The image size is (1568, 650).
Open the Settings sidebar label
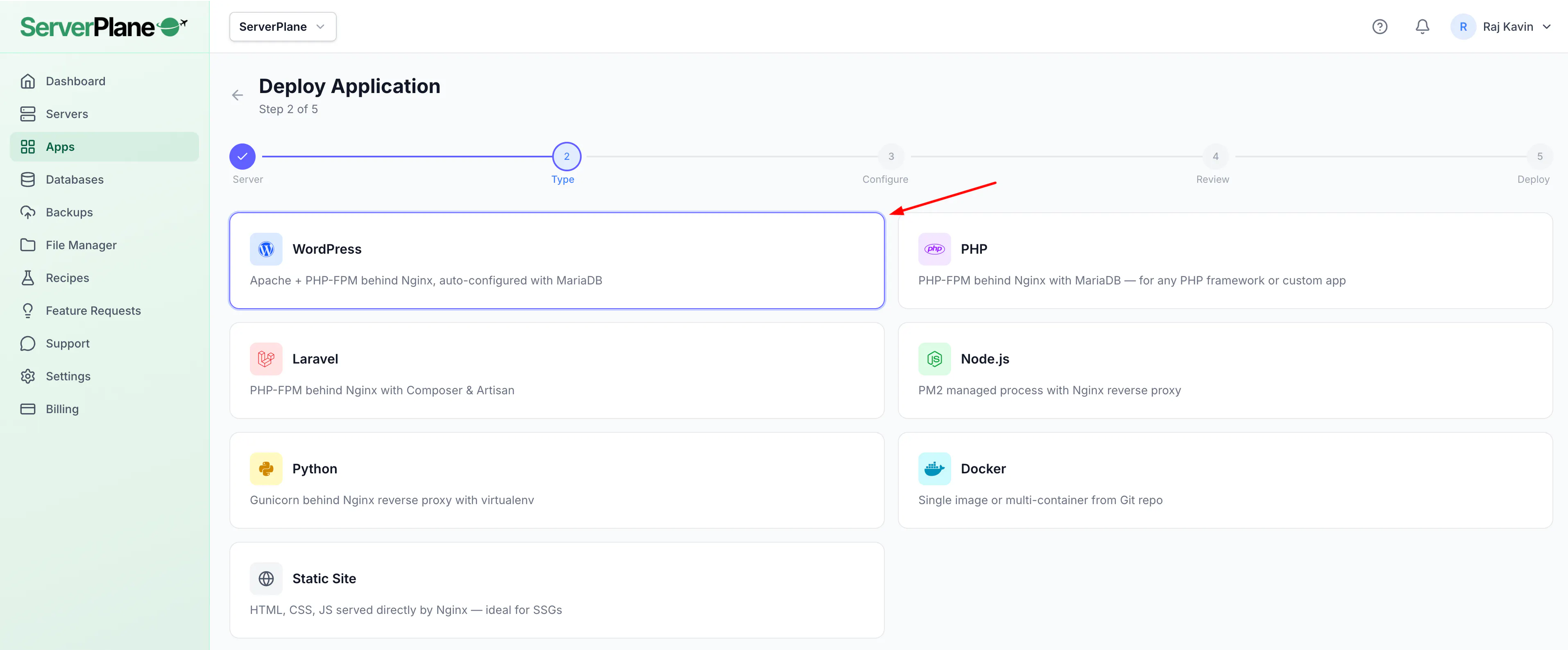tap(68, 377)
